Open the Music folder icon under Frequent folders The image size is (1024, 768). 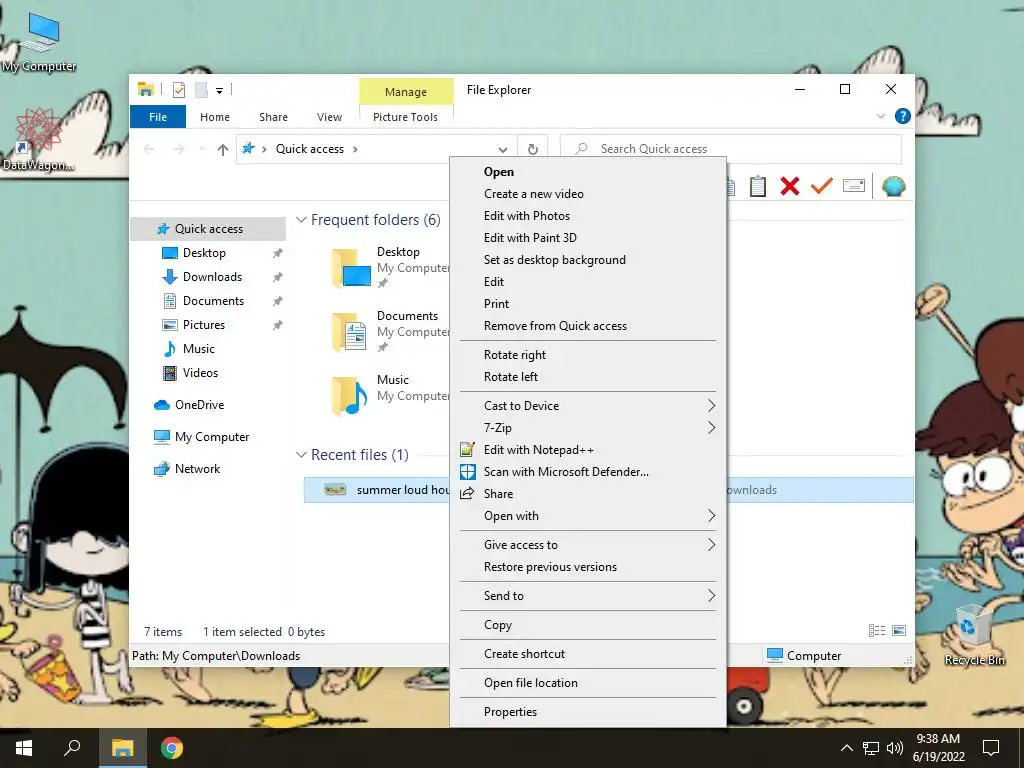point(349,396)
